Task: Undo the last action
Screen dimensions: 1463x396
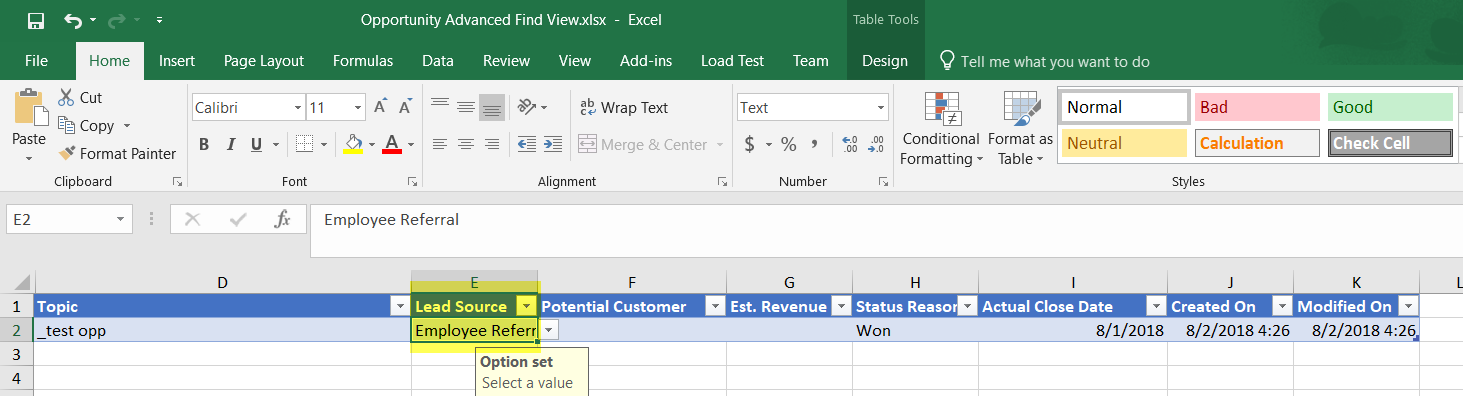Action: coord(72,20)
